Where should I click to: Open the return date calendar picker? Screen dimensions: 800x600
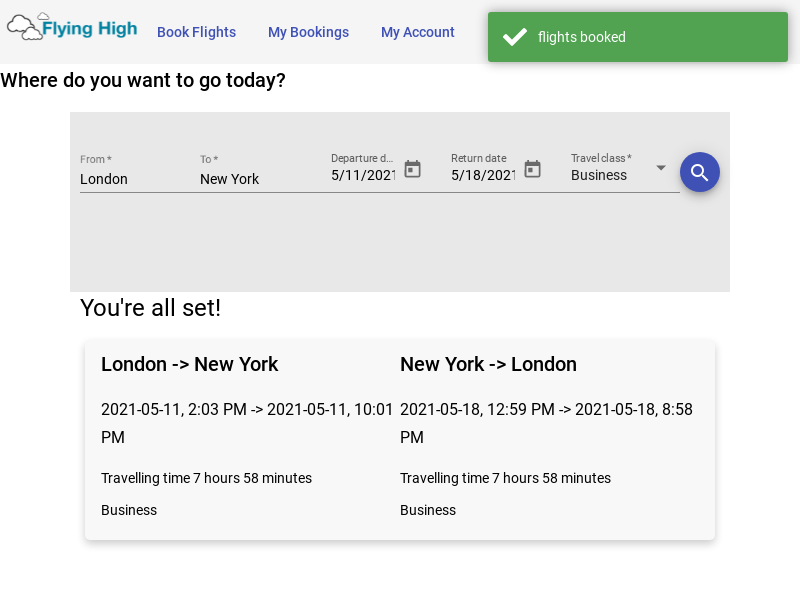[x=532, y=169]
